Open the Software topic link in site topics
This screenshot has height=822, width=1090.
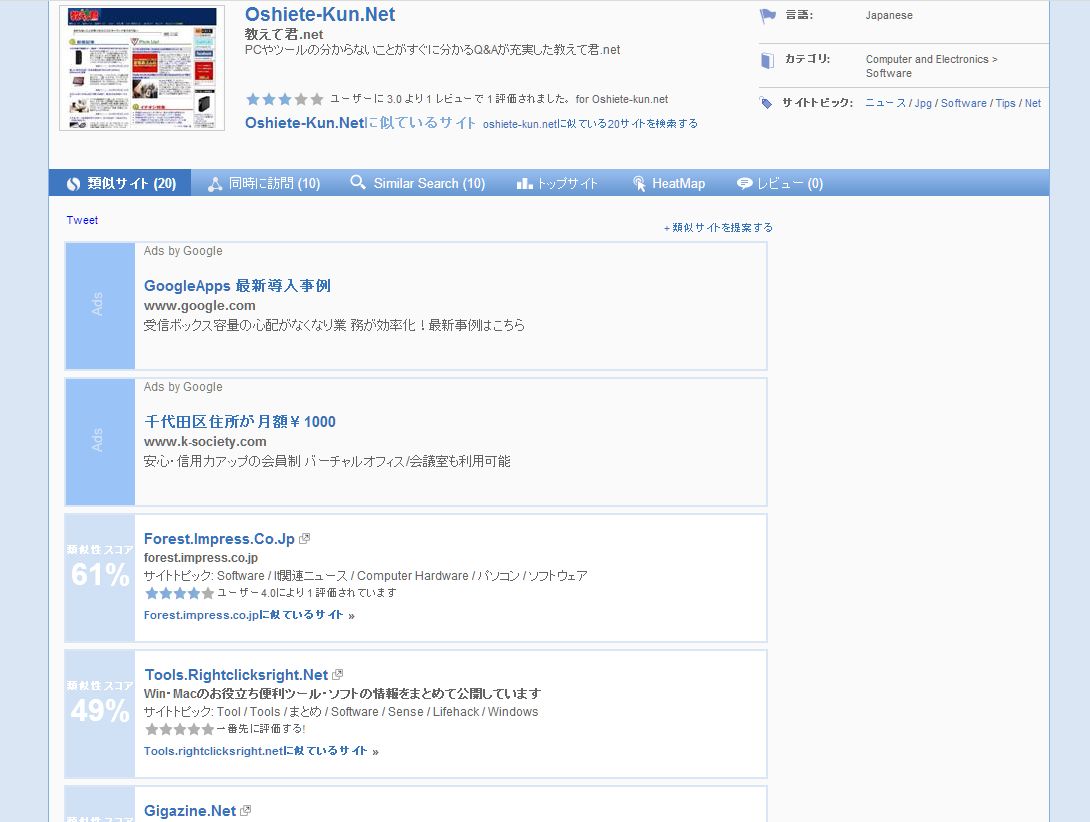point(963,103)
